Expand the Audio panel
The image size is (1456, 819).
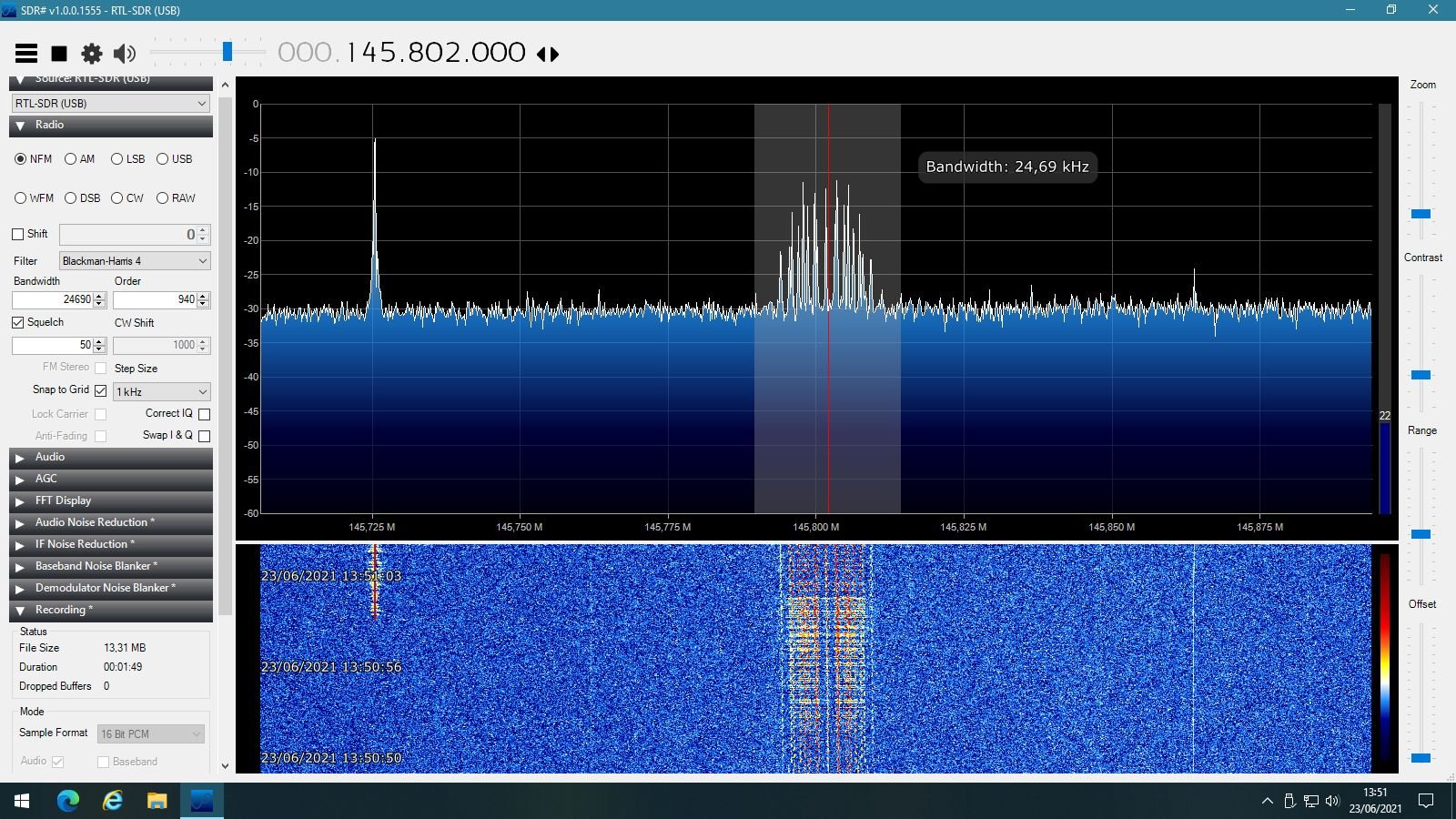tap(111, 458)
